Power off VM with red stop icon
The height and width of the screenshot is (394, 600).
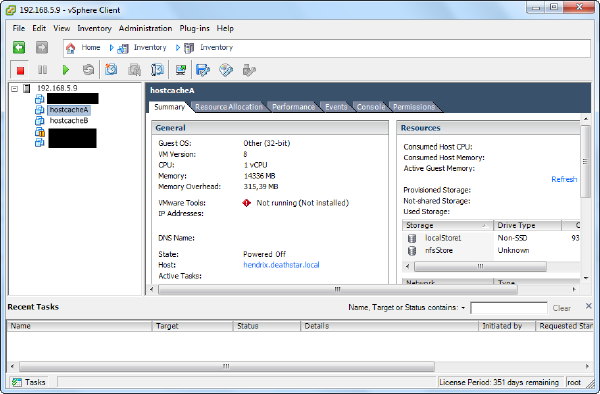tap(20, 70)
